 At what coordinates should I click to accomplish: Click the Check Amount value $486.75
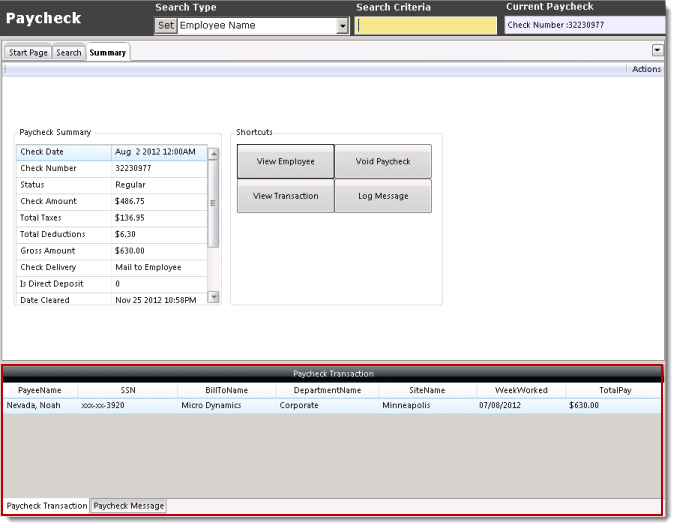coord(130,201)
